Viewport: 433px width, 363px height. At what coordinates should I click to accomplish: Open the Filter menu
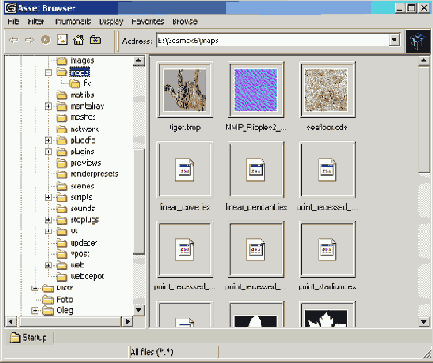(x=36, y=22)
